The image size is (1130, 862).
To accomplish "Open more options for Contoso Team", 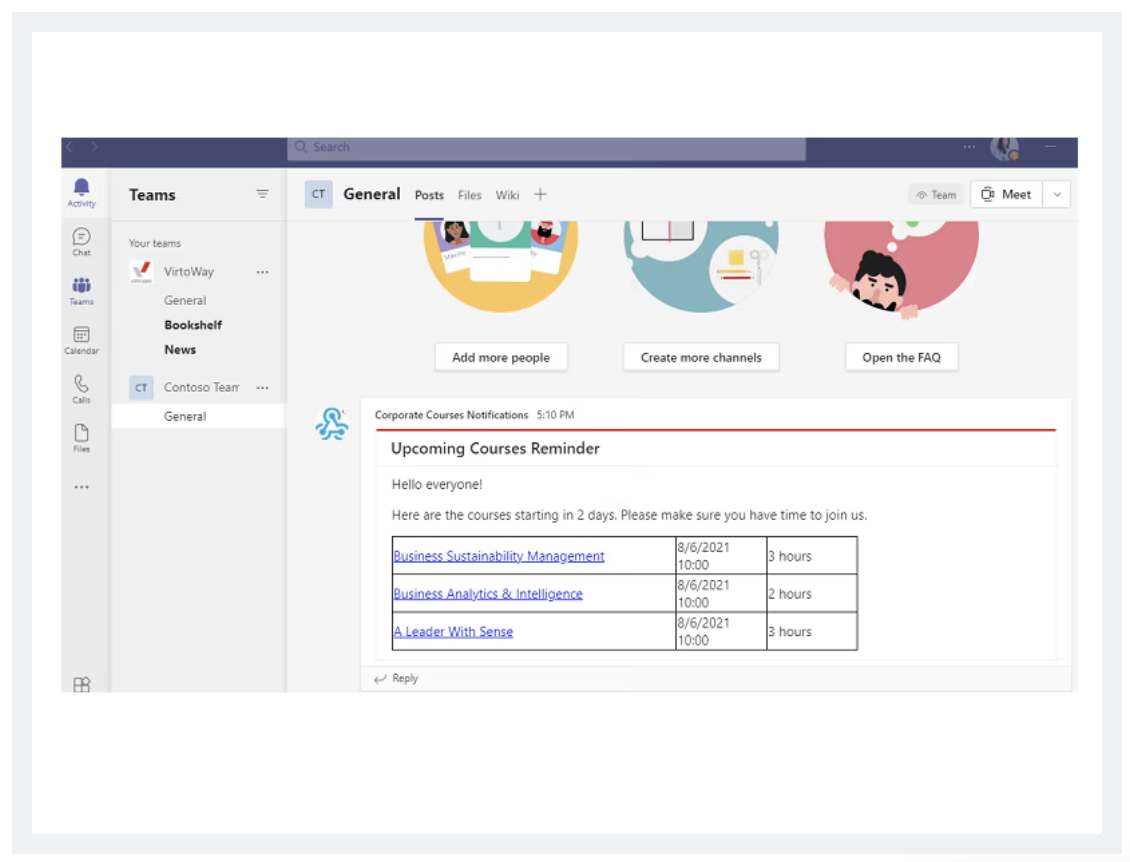I will (262, 388).
